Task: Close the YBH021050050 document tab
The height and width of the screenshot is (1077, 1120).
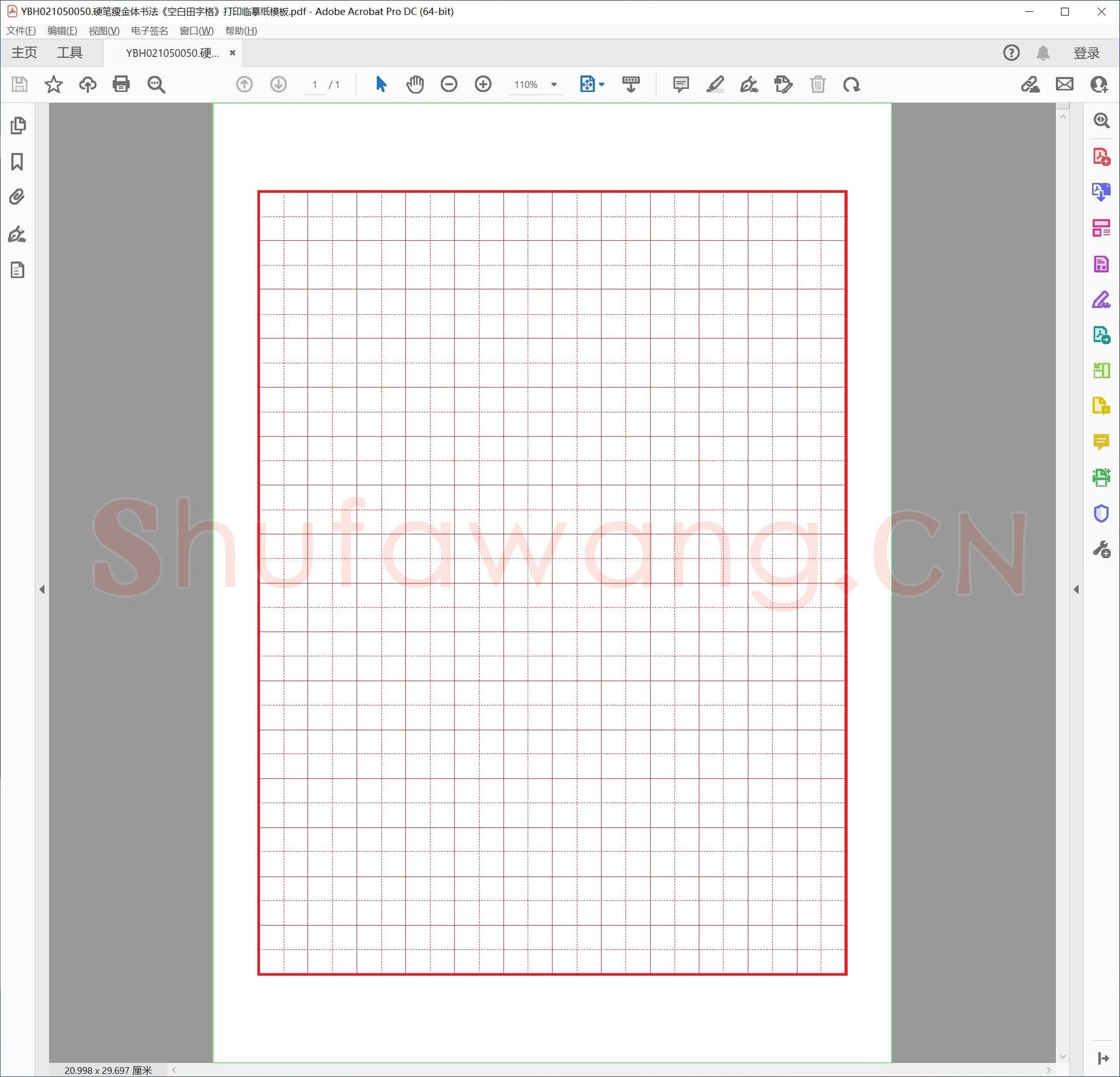Action: point(233,53)
